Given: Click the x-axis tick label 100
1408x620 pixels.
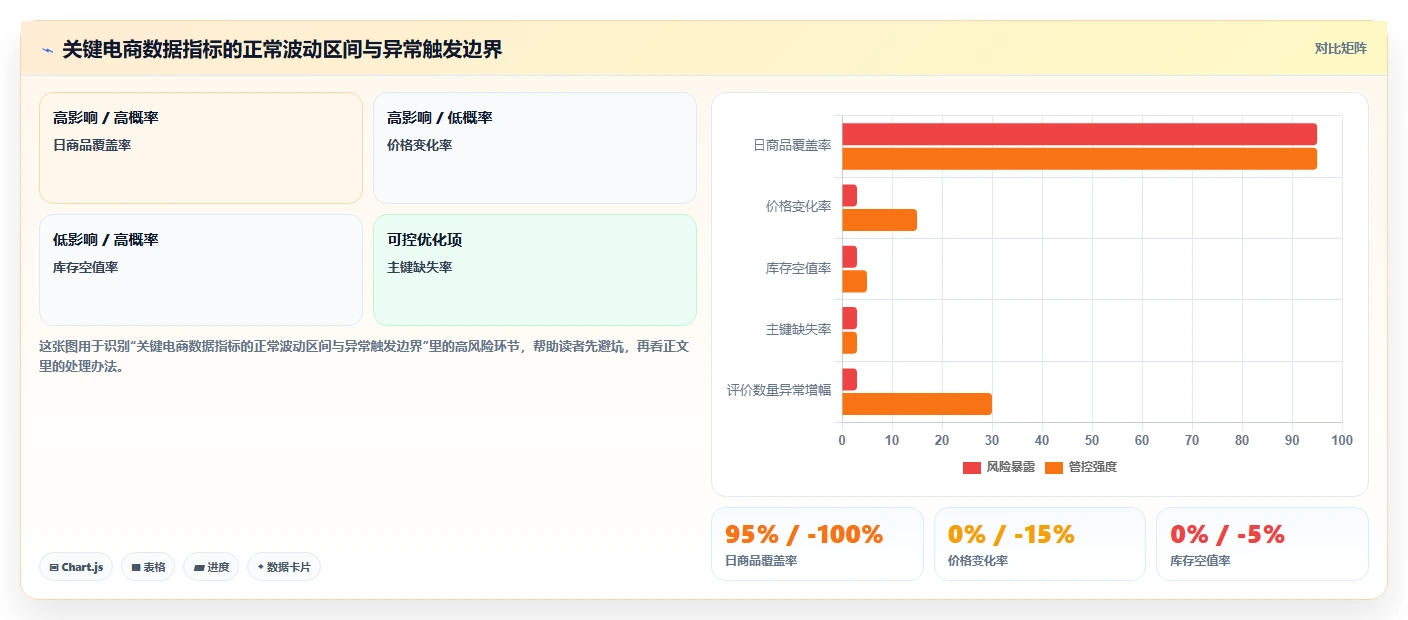Looking at the screenshot, I should pyautogui.click(x=1342, y=440).
